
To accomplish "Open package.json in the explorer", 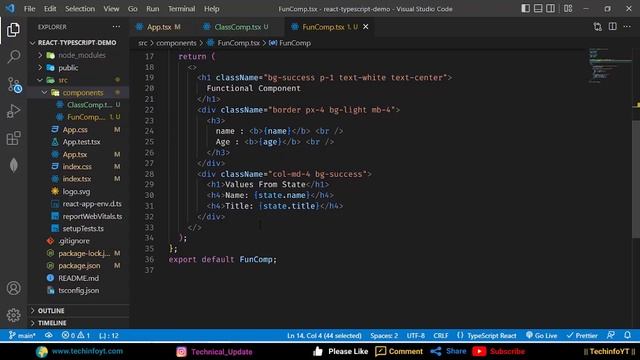I will coord(79,266).
